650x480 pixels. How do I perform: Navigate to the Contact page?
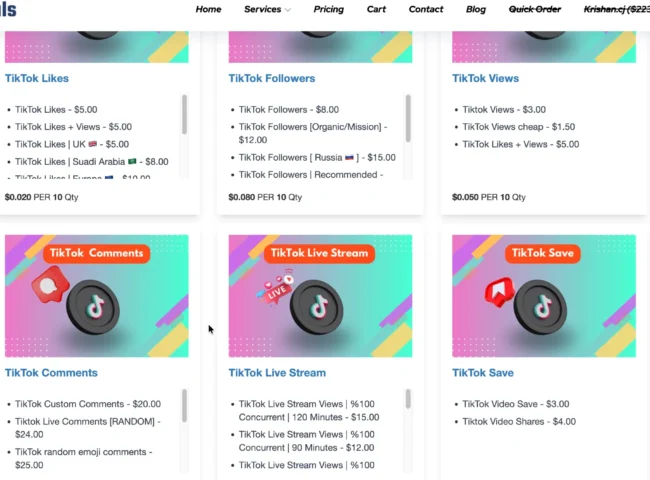click(426, 9)
